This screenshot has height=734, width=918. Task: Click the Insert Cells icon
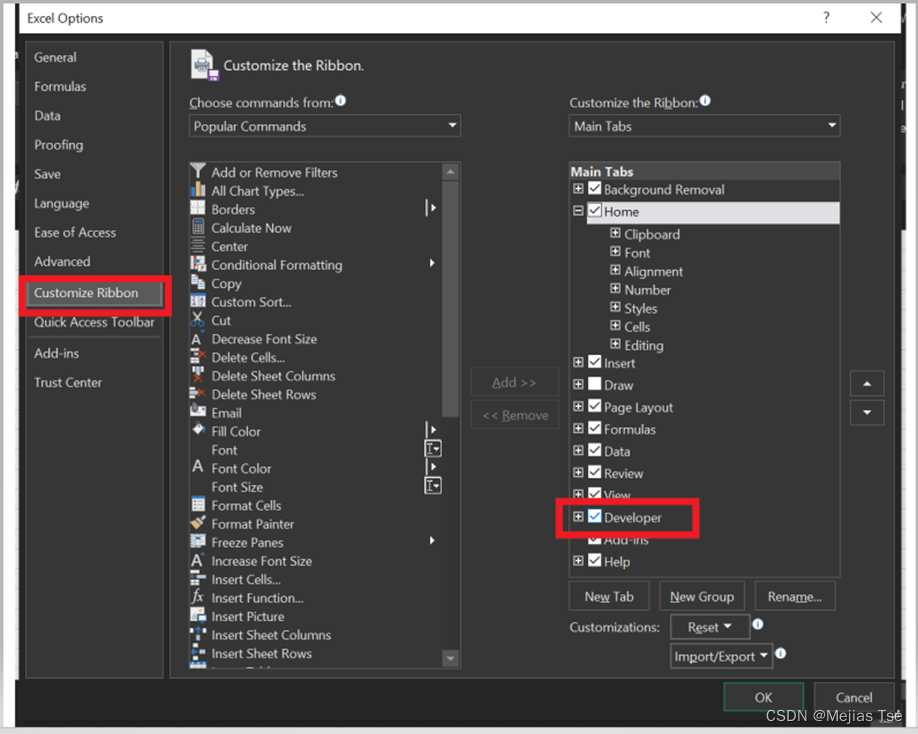click(198, 578)
